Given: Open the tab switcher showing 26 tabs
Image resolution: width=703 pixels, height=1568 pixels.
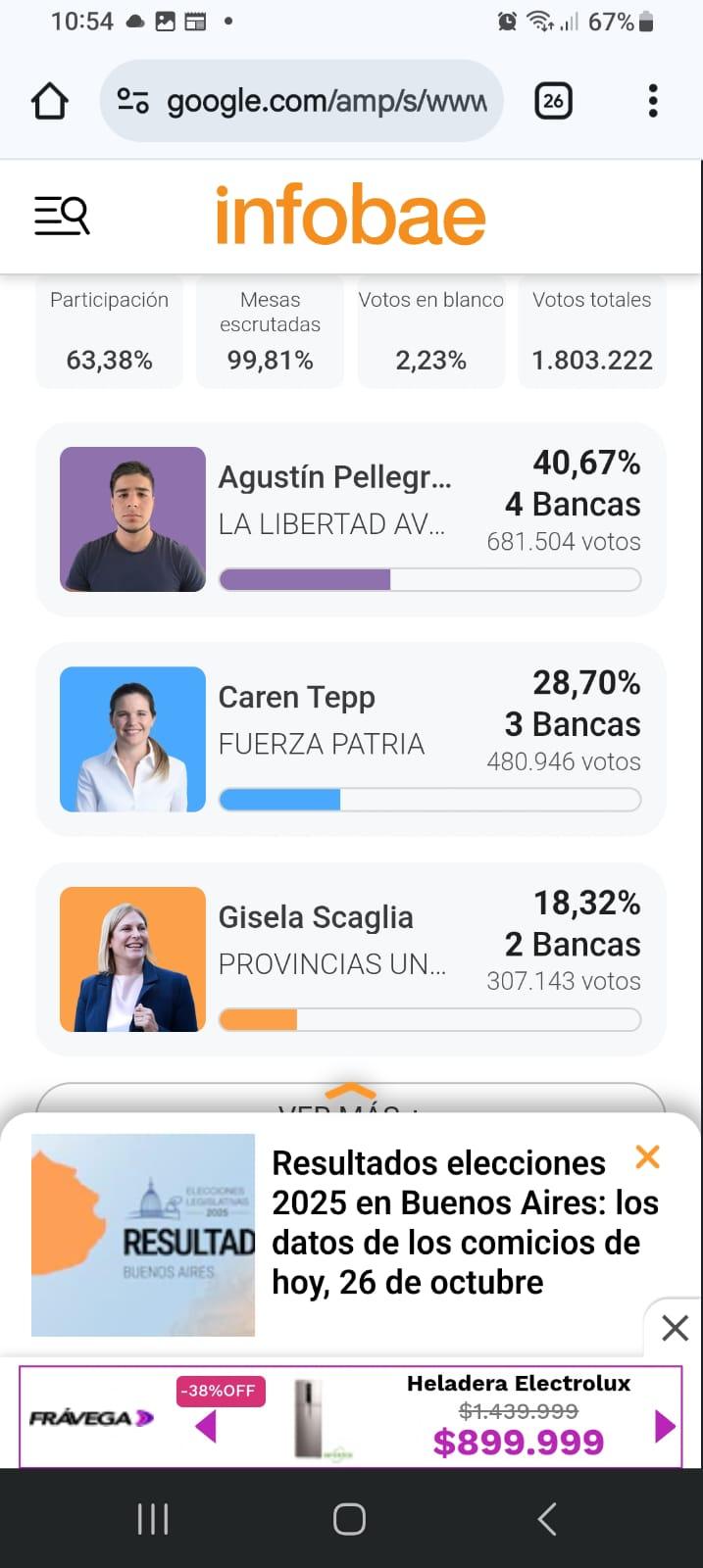Looking at the screenshot, I should coord(553,101).
